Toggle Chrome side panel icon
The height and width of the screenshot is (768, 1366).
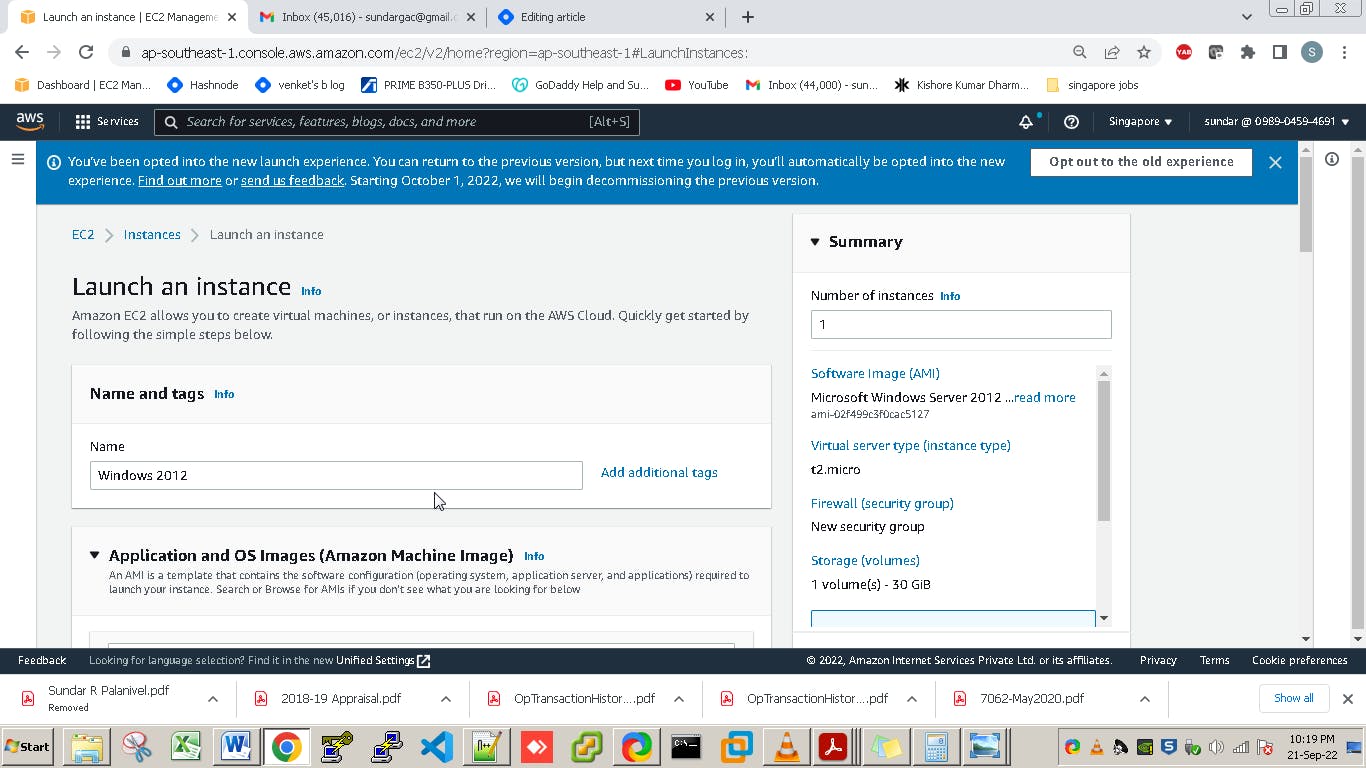[x=1279, y=52]
